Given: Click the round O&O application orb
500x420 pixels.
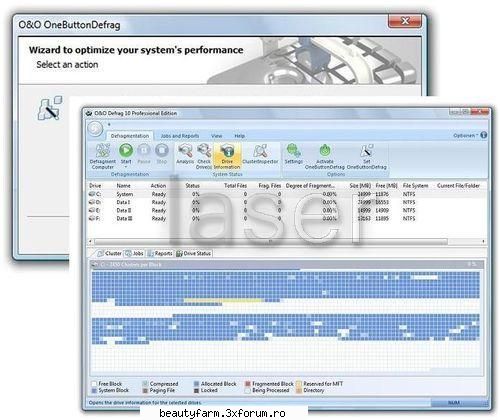Looking at the screenshot, I should (96, 129).
